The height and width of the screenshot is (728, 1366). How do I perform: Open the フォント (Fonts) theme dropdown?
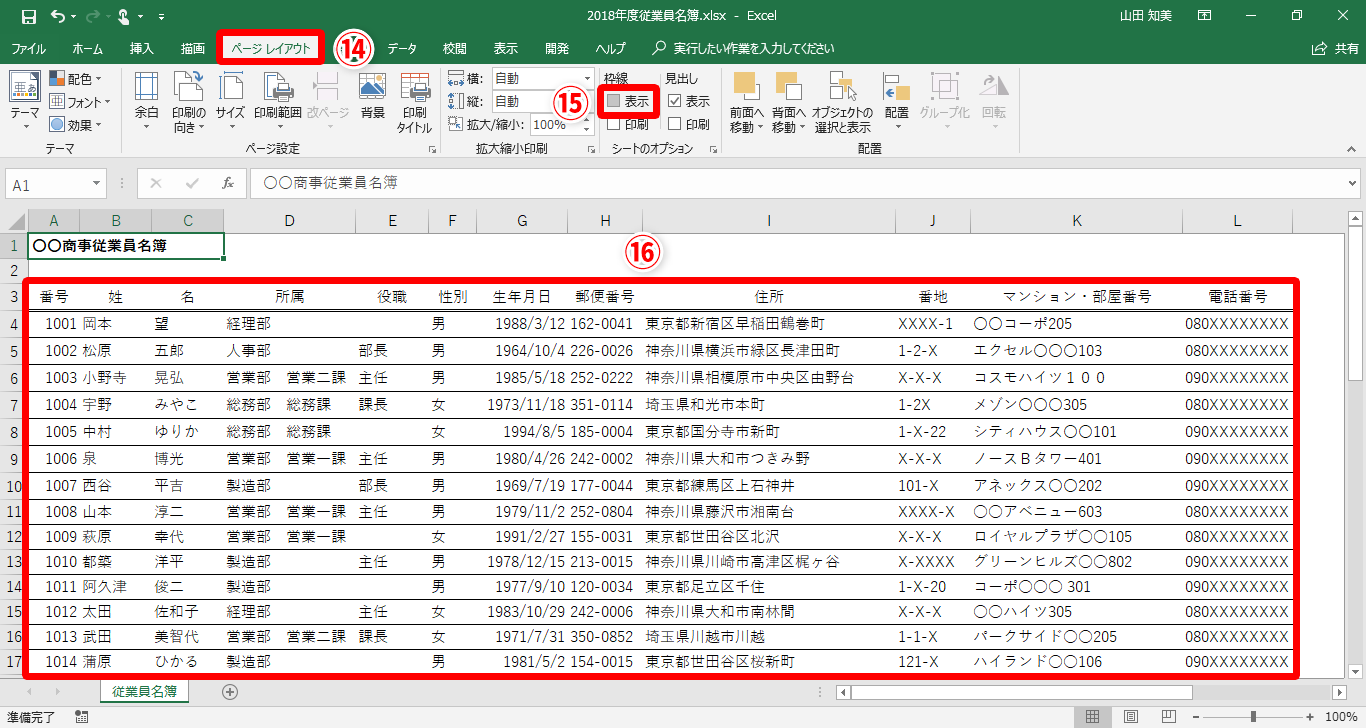point(80,102)
